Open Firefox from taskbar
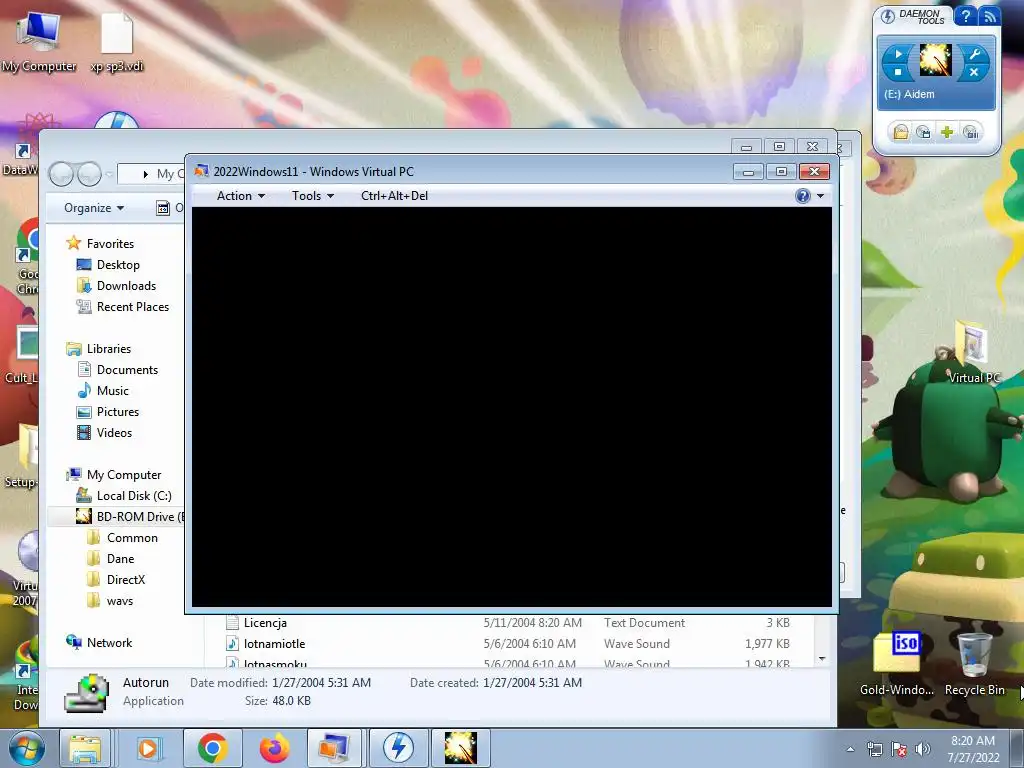The image size is (1024, 768). [274, 748]
